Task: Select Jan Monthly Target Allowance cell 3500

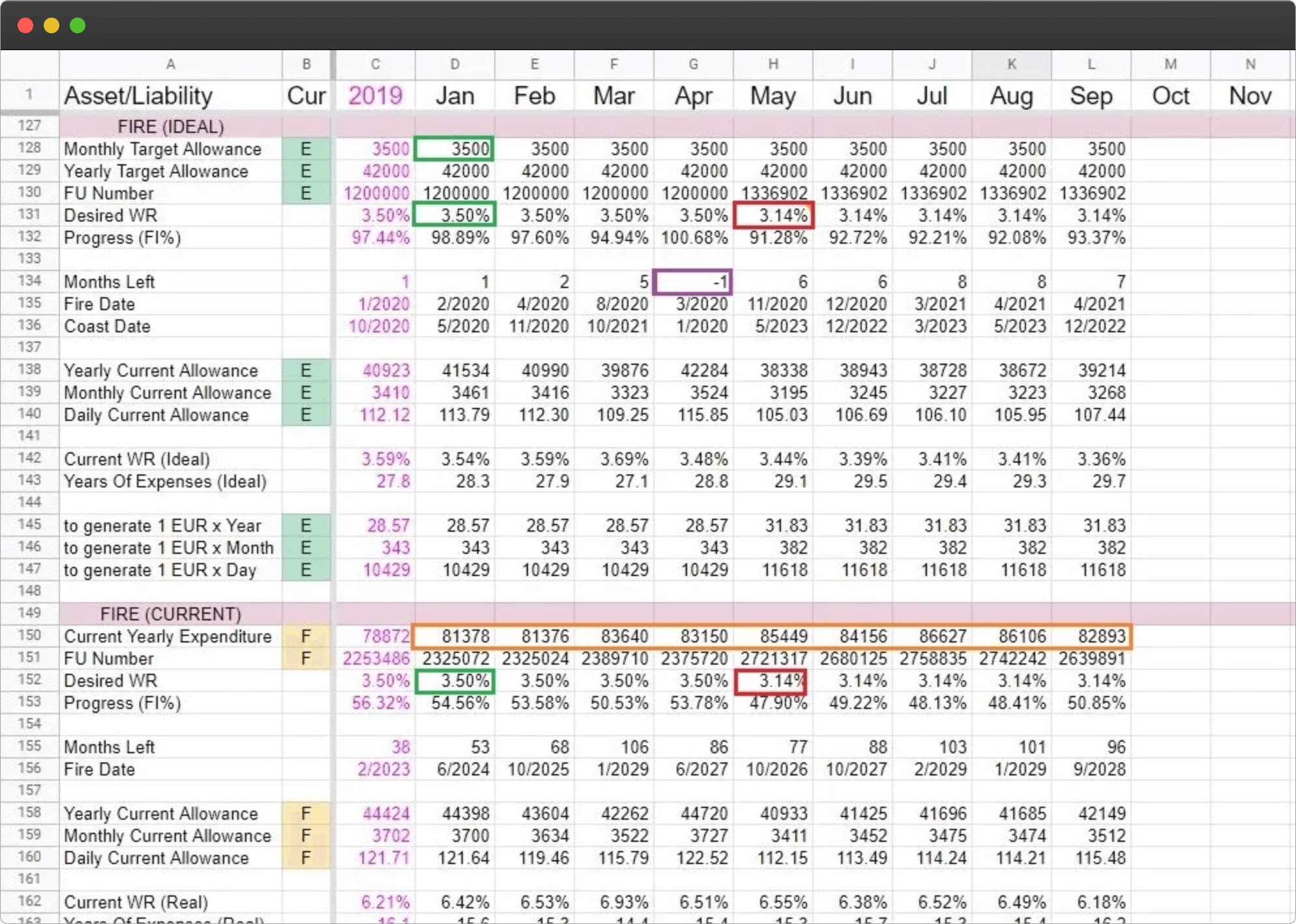Action: (455, 149)
